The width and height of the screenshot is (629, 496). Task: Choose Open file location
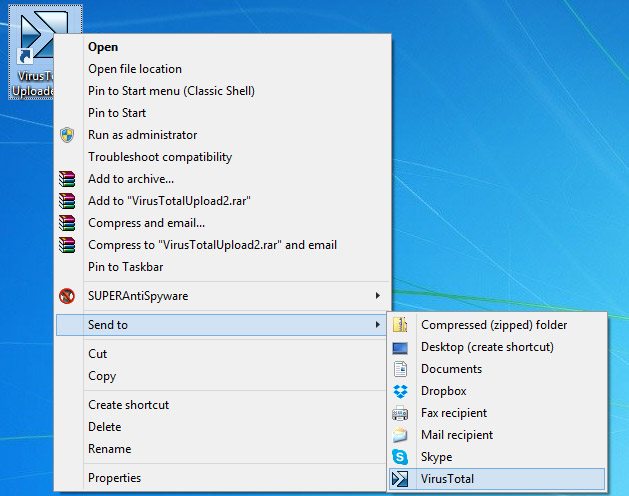[x=222, y=69]
